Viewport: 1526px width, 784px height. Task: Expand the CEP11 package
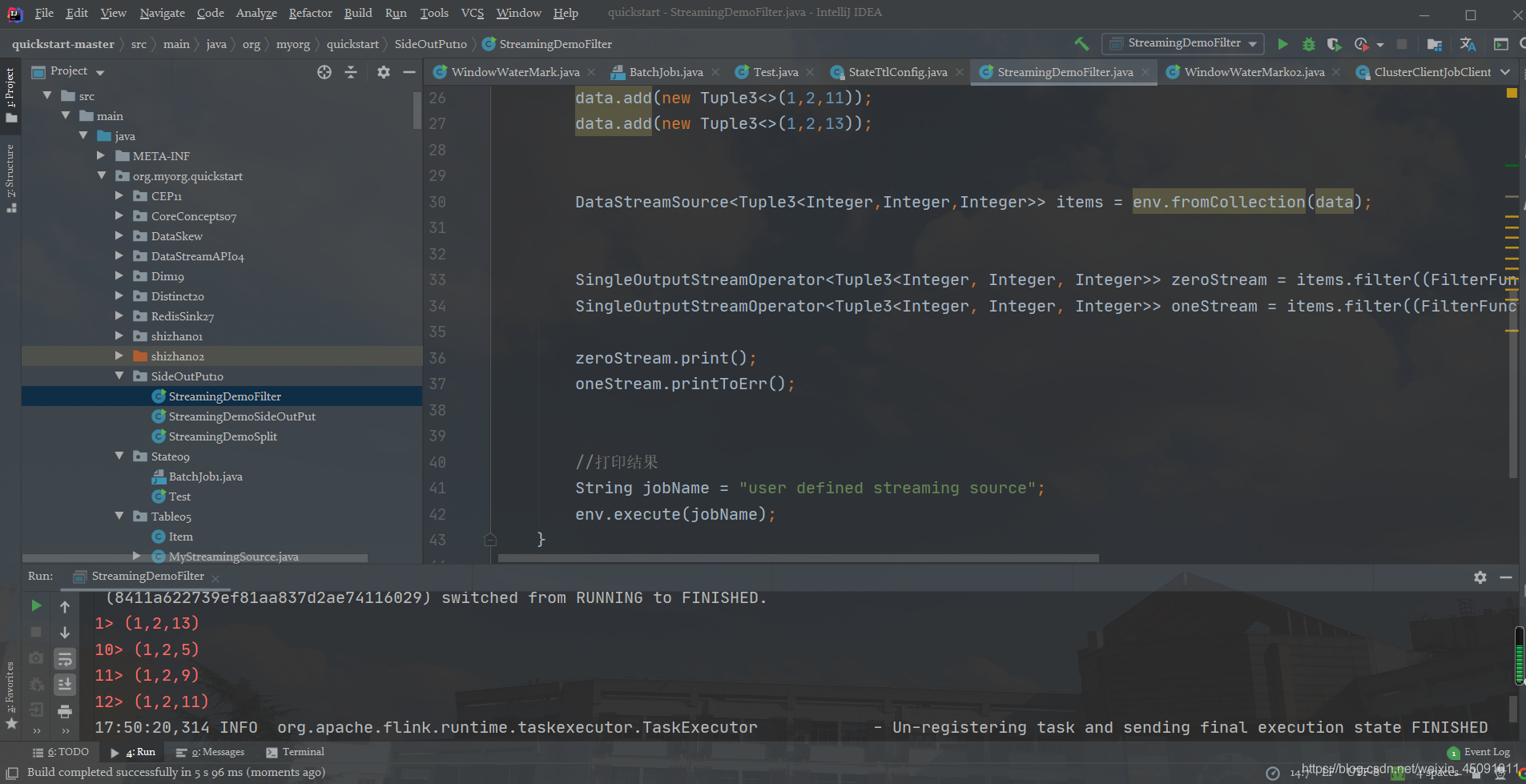click(x=119, y=195)
